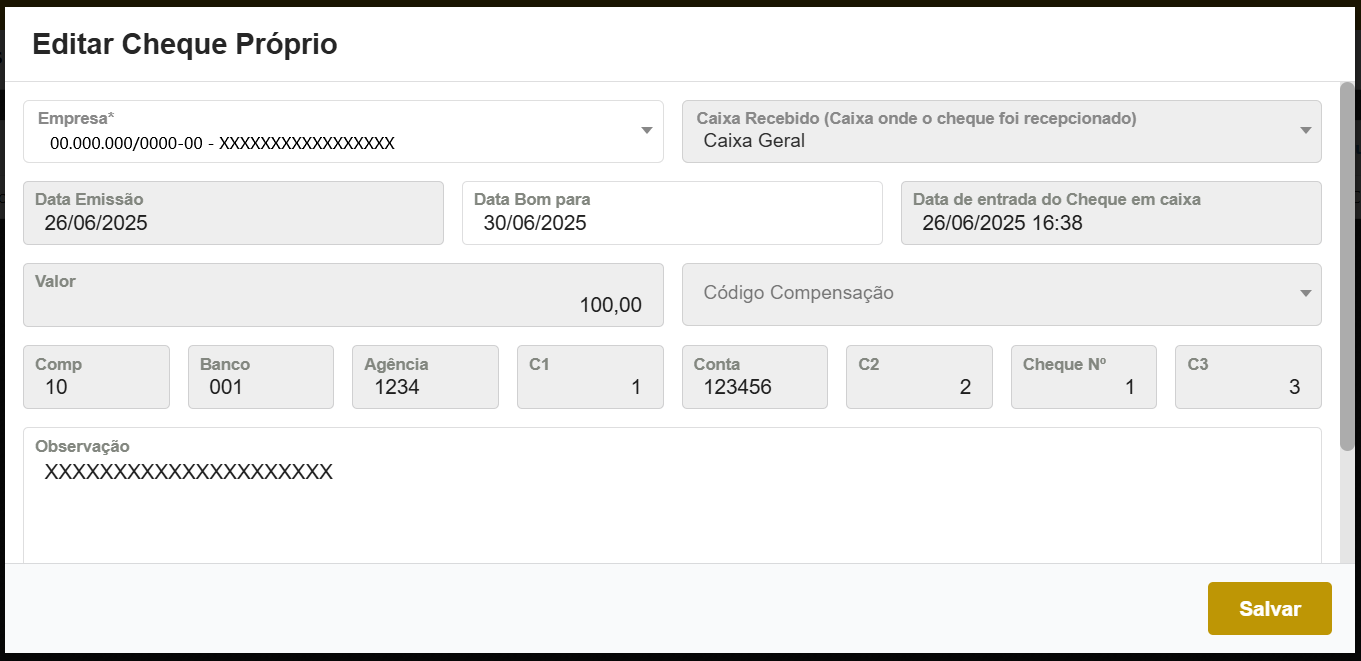Focus the C2 digit field
Screen dimensions: 1361x661
(x=918, y=386)
